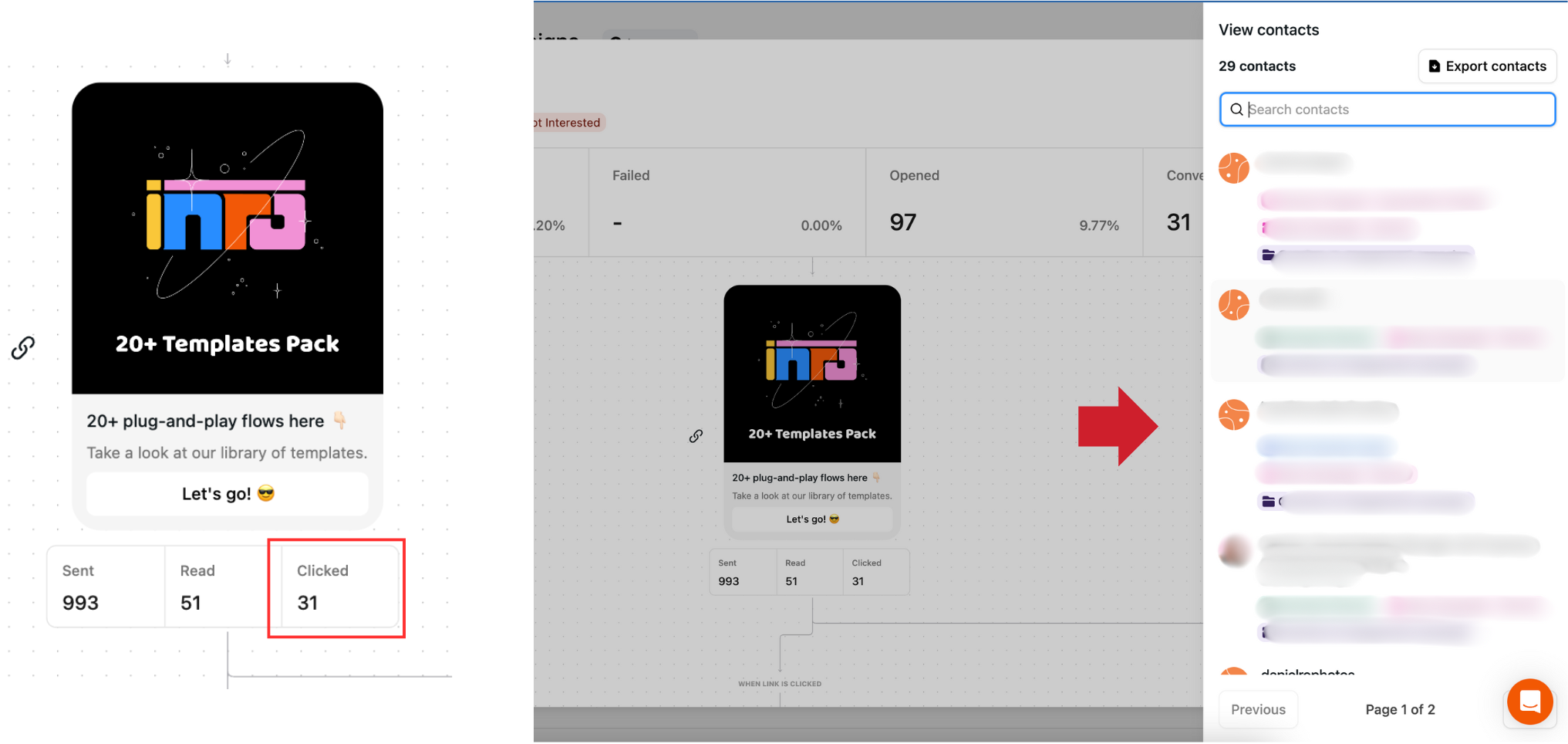Click the first contact's orange avatar
The width and height of the screenshot is (1568, 744).
pyautogui.click(x=1234, y=168)
